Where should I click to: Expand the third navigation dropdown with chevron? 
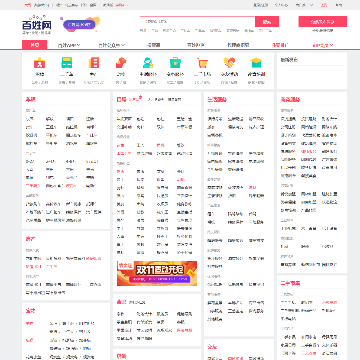click(111, 45)
